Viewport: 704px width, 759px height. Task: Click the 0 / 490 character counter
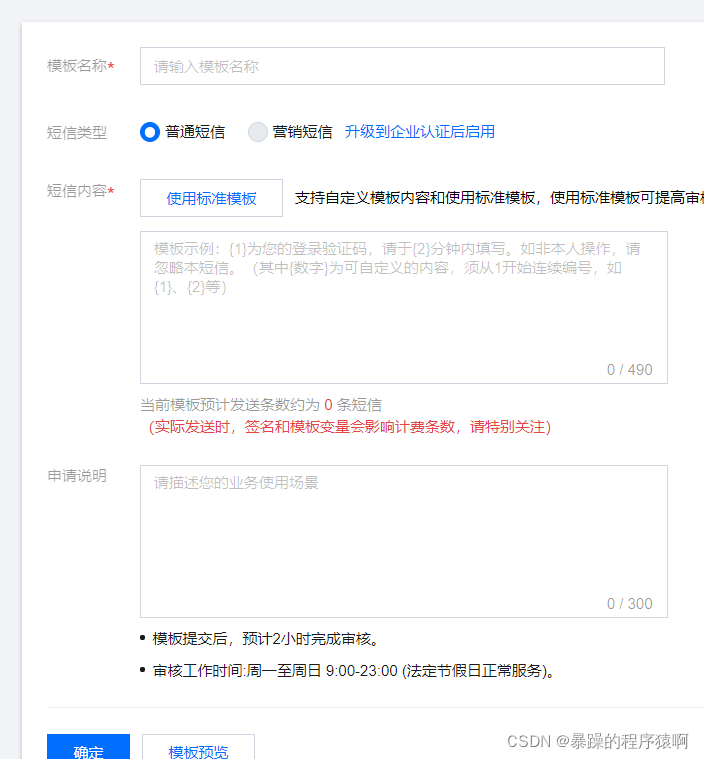[x=629, y=370]
